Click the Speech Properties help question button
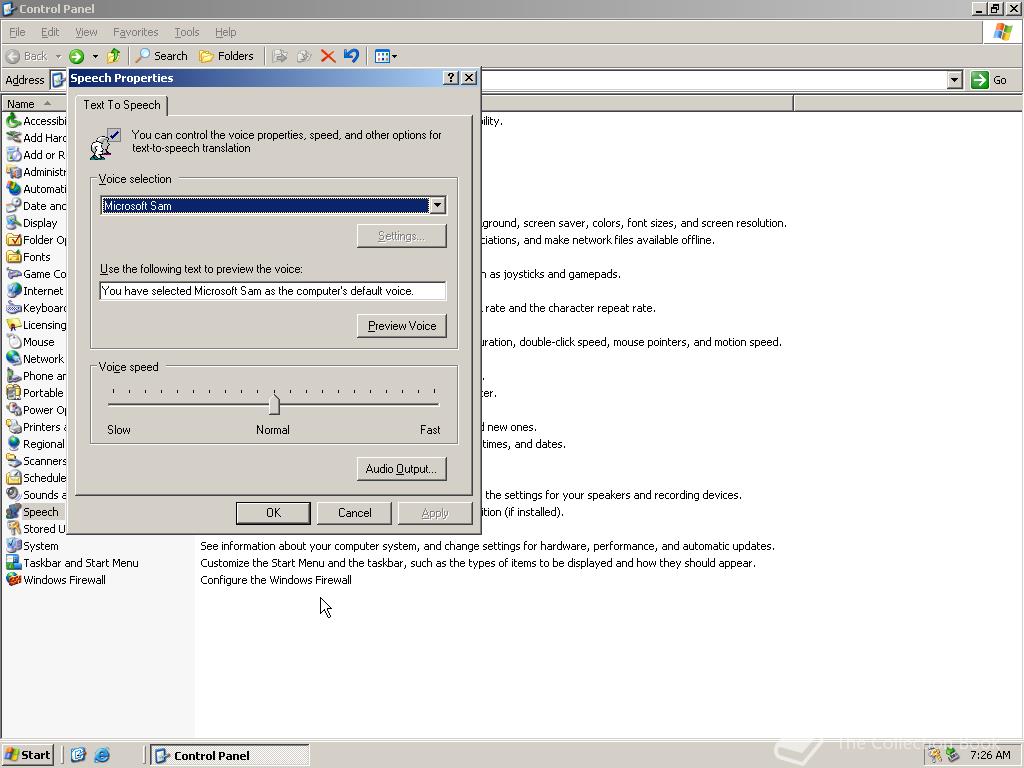The height and width of the screenshot is (768, 1024). pos(451,78)
